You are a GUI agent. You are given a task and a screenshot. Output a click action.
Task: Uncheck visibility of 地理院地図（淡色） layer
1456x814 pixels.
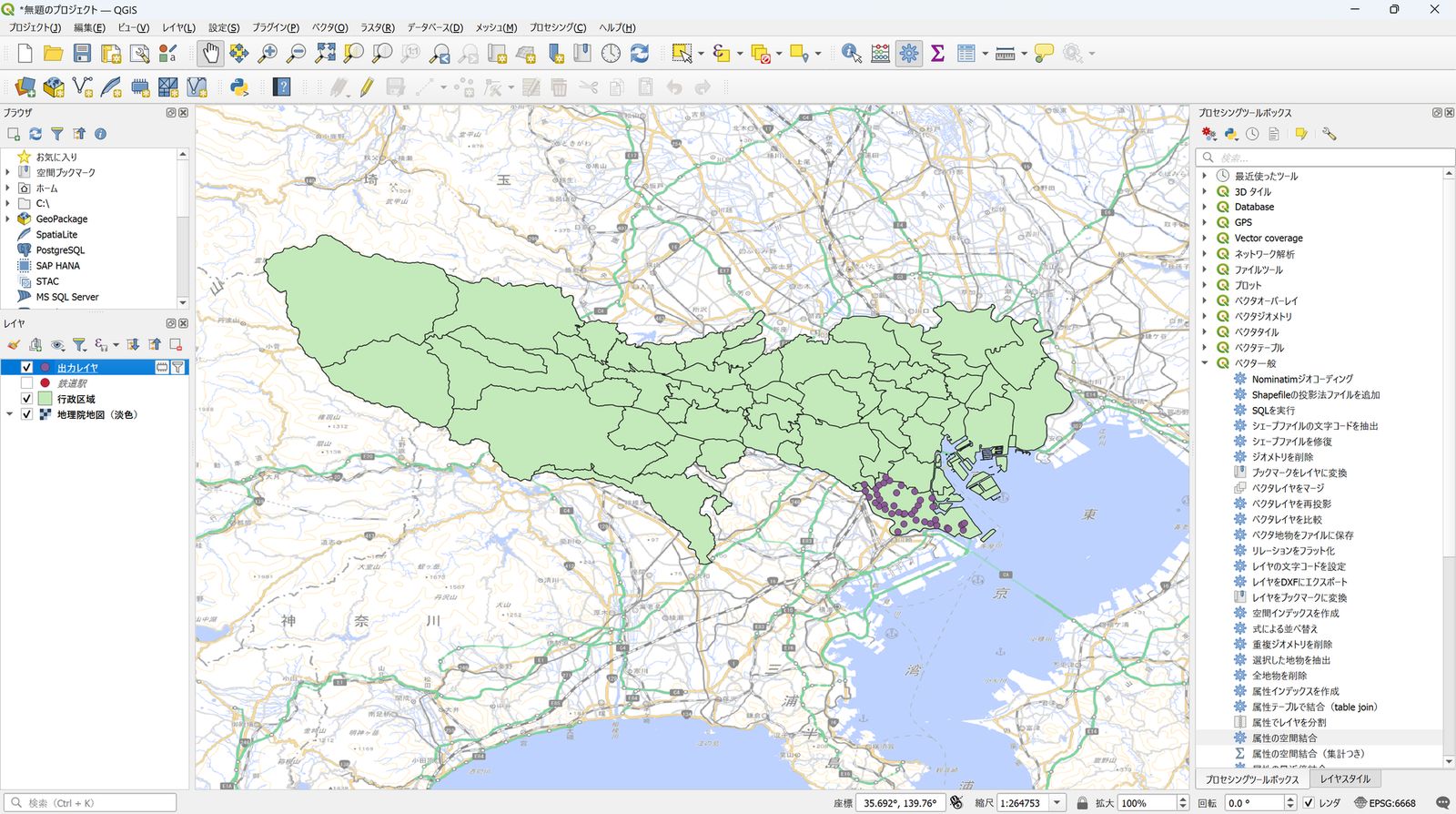coord(26,414)
